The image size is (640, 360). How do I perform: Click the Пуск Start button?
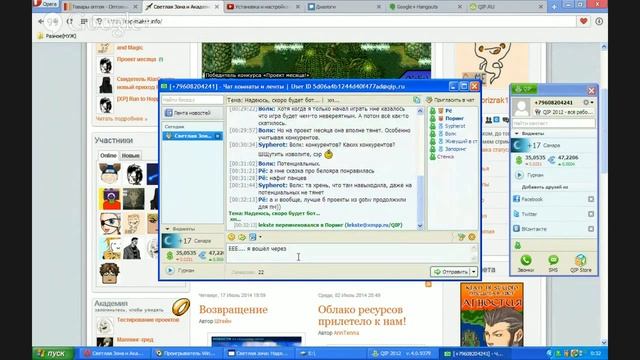(53, 353)
